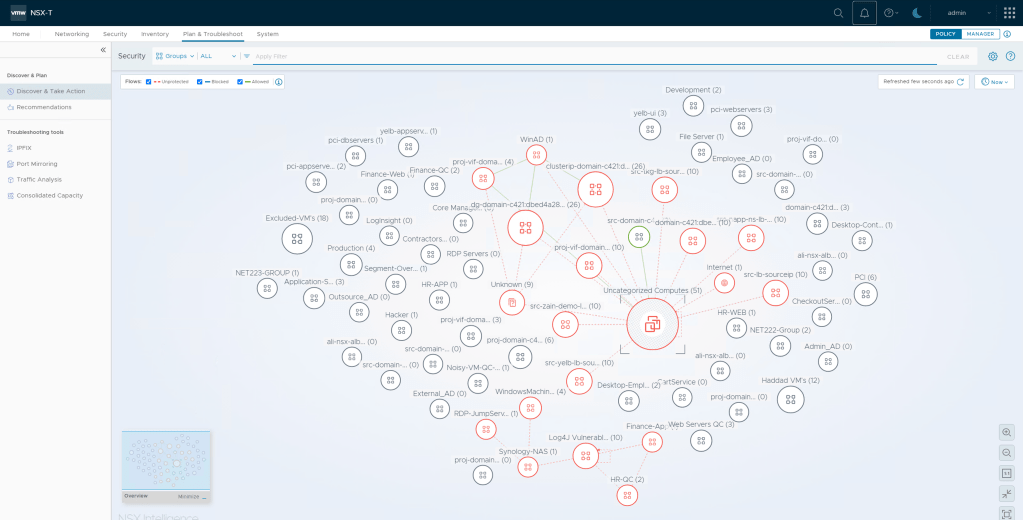Expand the Groups dropdown
Image resolution: width=1023 pixels, height=520 pixels.
[x=175, y=56]
